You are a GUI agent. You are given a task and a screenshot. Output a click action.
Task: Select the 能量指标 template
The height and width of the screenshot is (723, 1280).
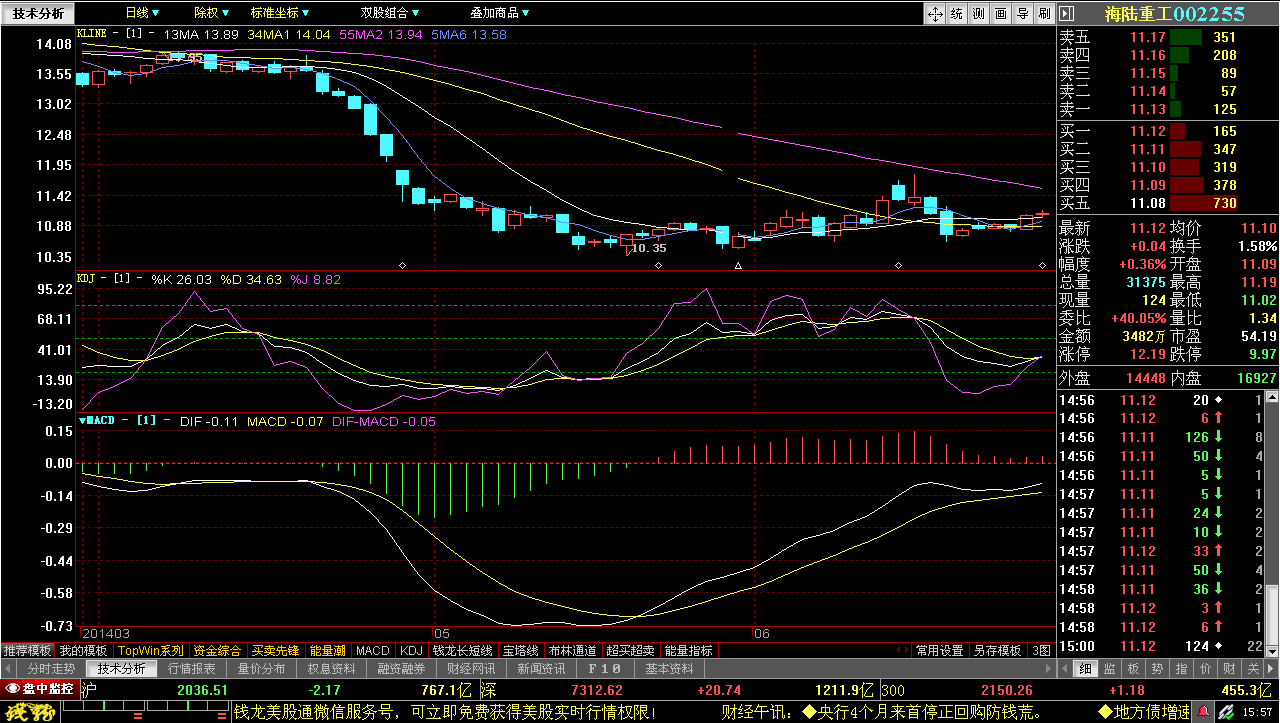688,650
